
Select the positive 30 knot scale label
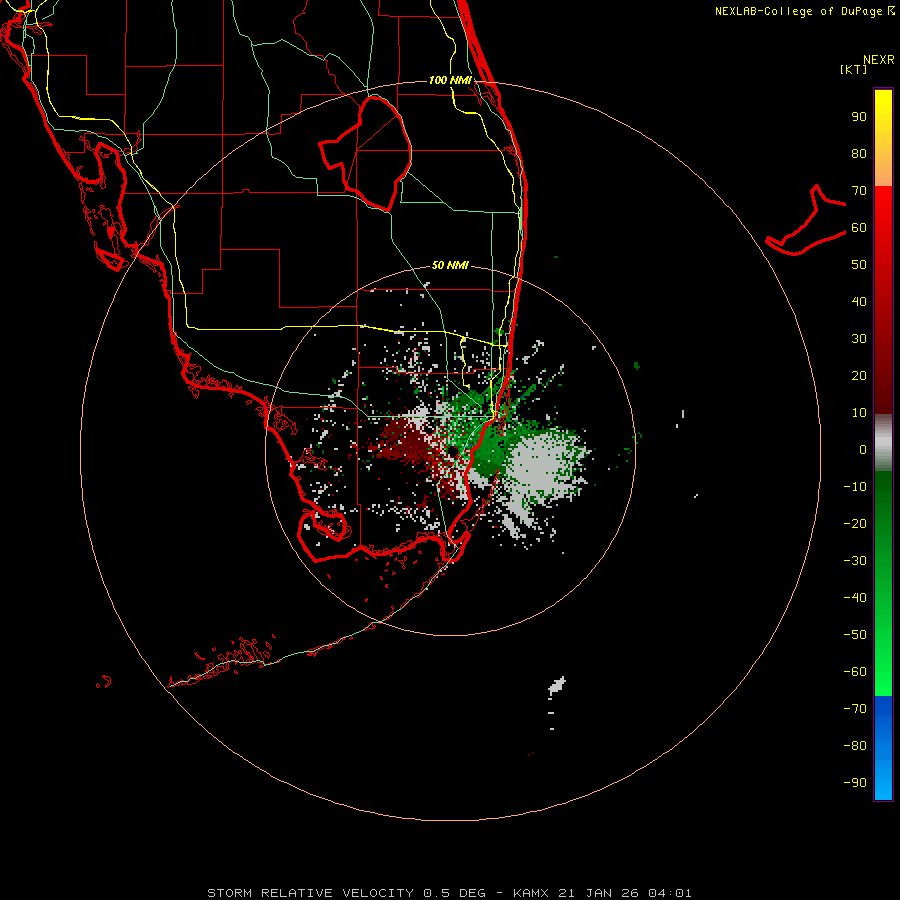[x=859, y=339]
